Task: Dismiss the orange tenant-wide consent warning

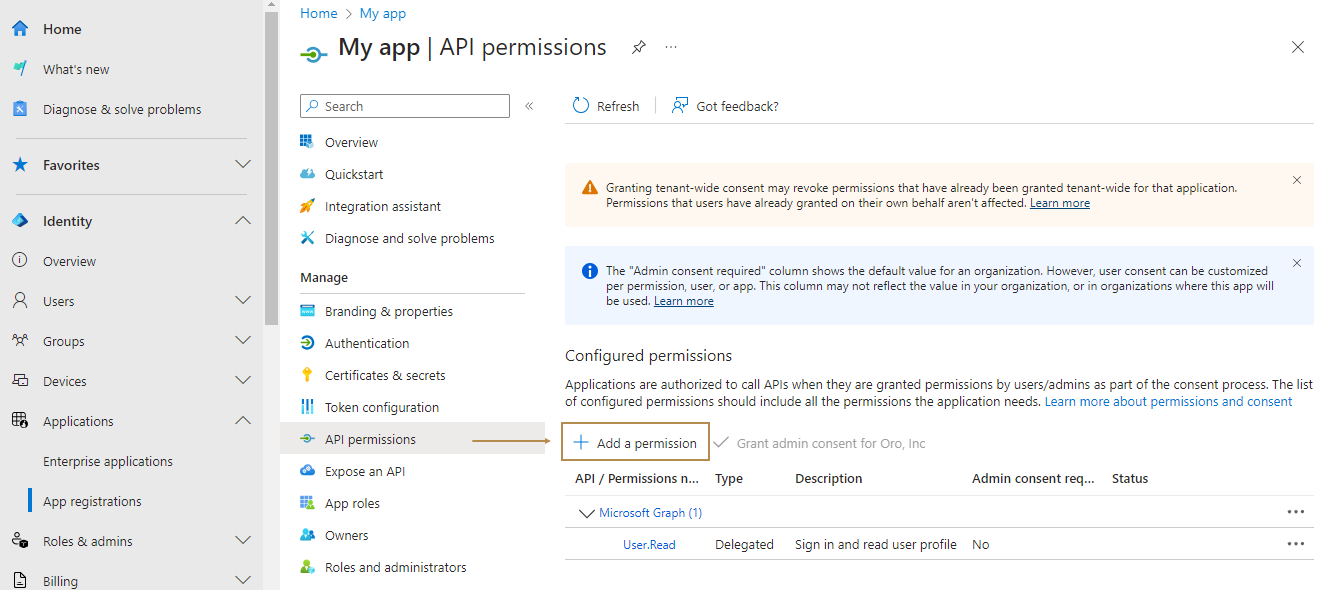Action: 1296,181
